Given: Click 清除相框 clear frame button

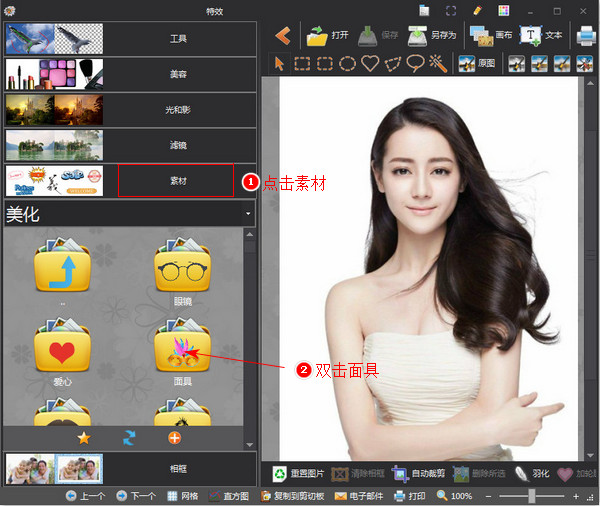Looking at the screenshot, I should (x=358, y=474).
